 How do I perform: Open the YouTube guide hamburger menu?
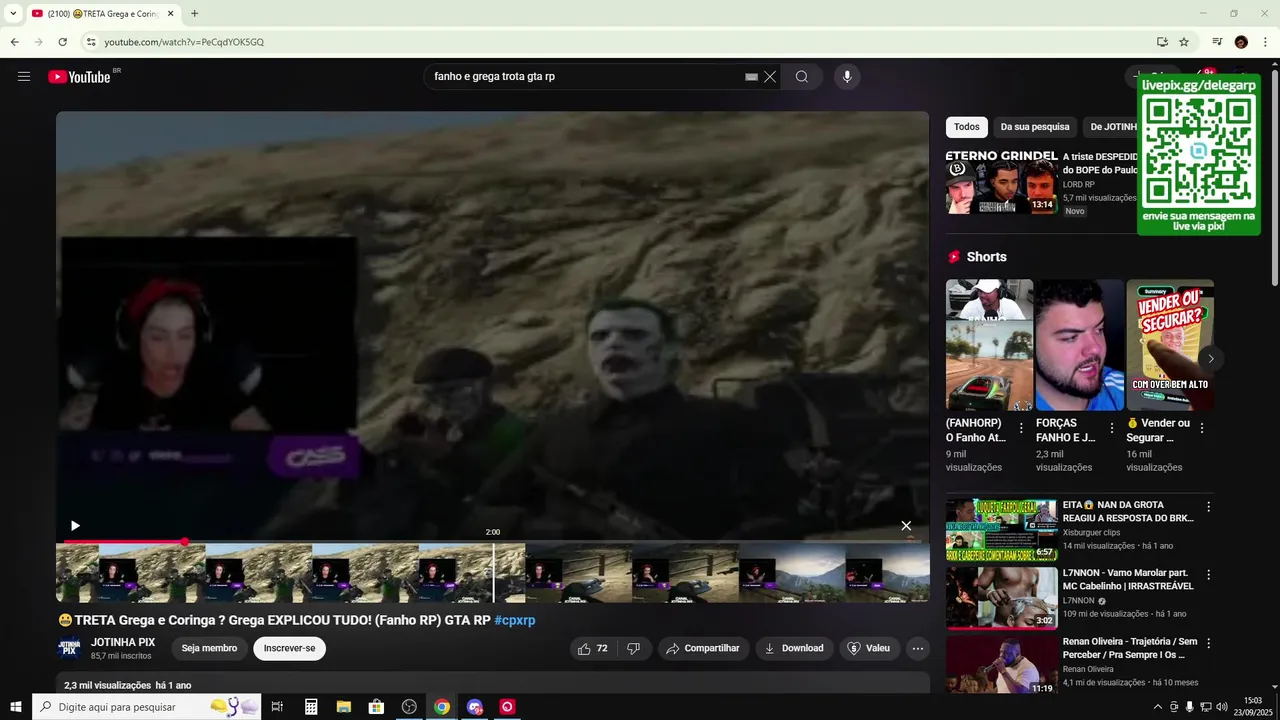click(x=24, y=77)
